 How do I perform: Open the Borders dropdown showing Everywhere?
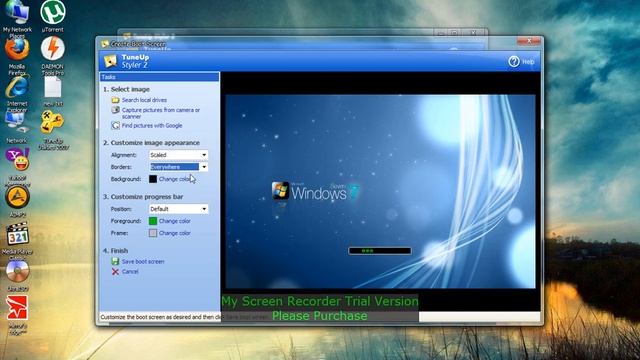[x=178, y=167]
